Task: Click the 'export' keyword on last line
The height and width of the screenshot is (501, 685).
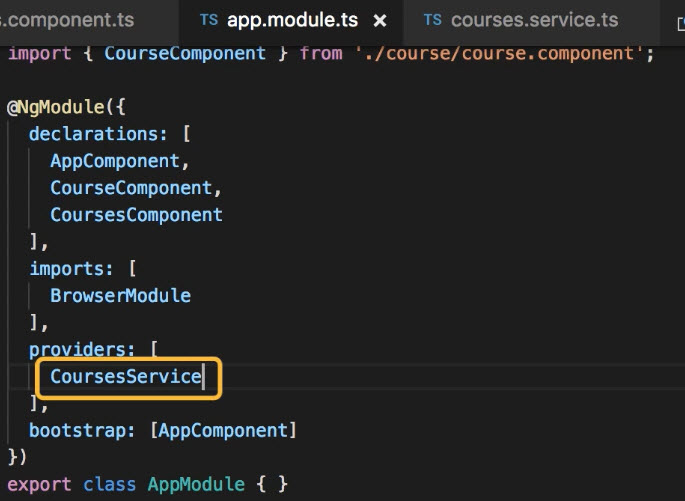Action: click(40, 485)
